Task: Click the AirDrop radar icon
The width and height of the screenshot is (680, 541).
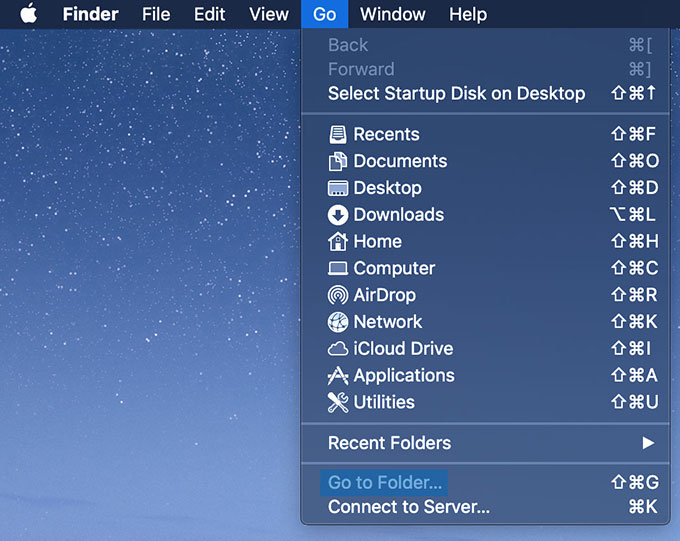Action: 337,295
